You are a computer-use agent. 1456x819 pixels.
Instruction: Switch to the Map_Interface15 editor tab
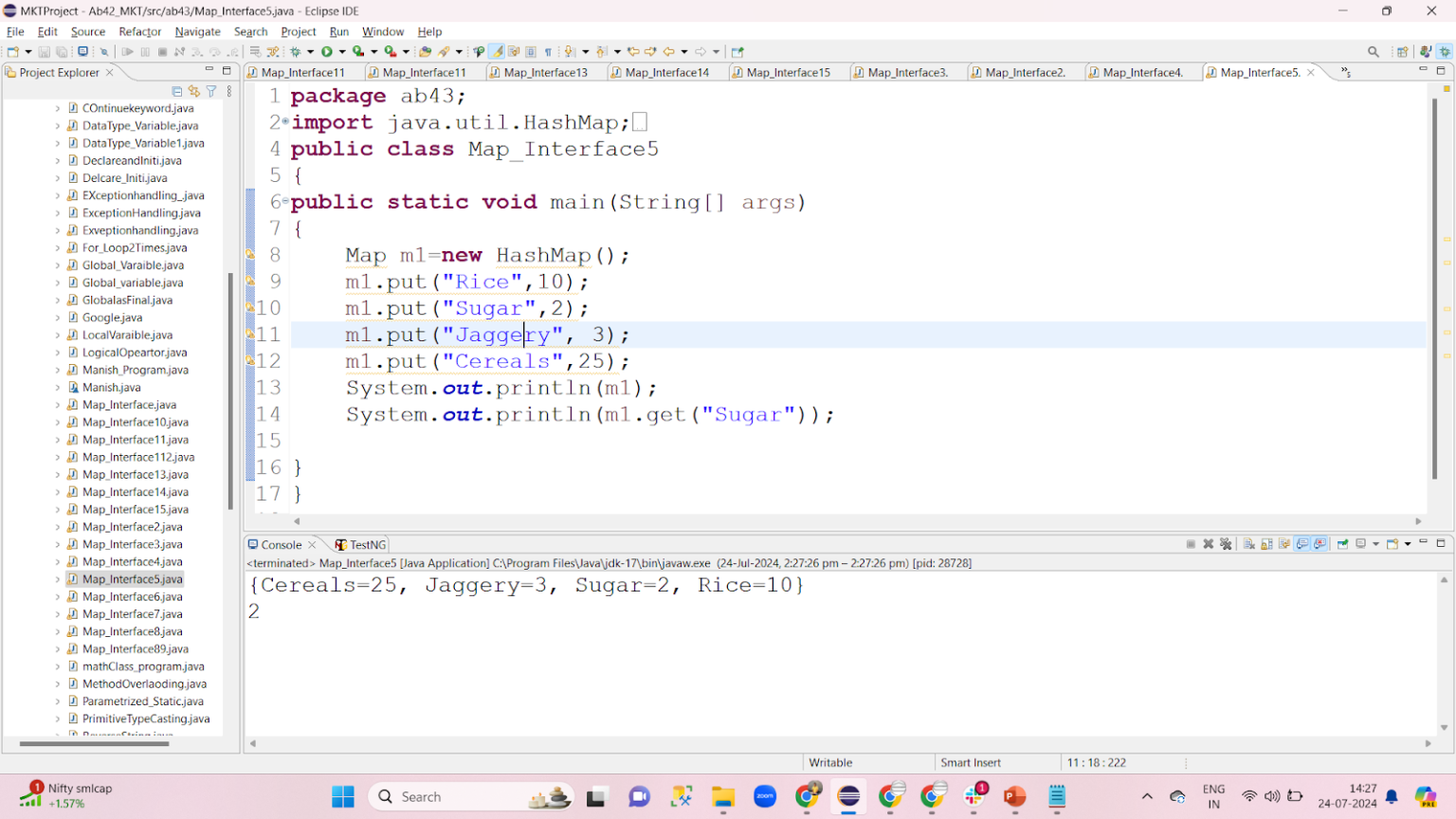tap(788, 72)
